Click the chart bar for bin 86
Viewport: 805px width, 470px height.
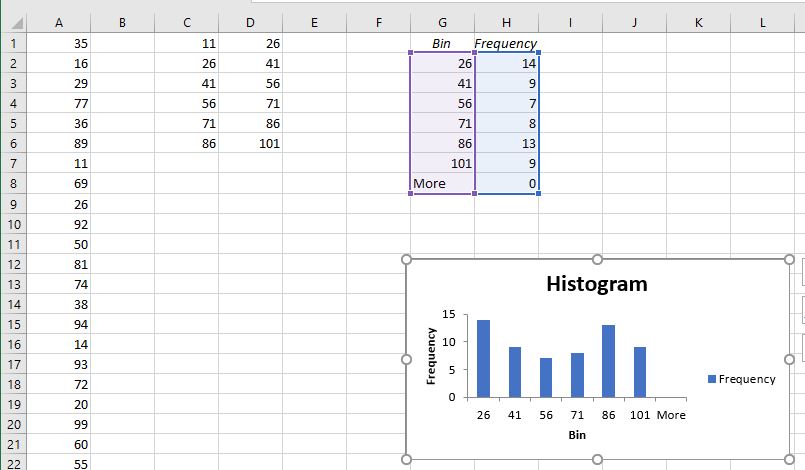tap(608, 360)
